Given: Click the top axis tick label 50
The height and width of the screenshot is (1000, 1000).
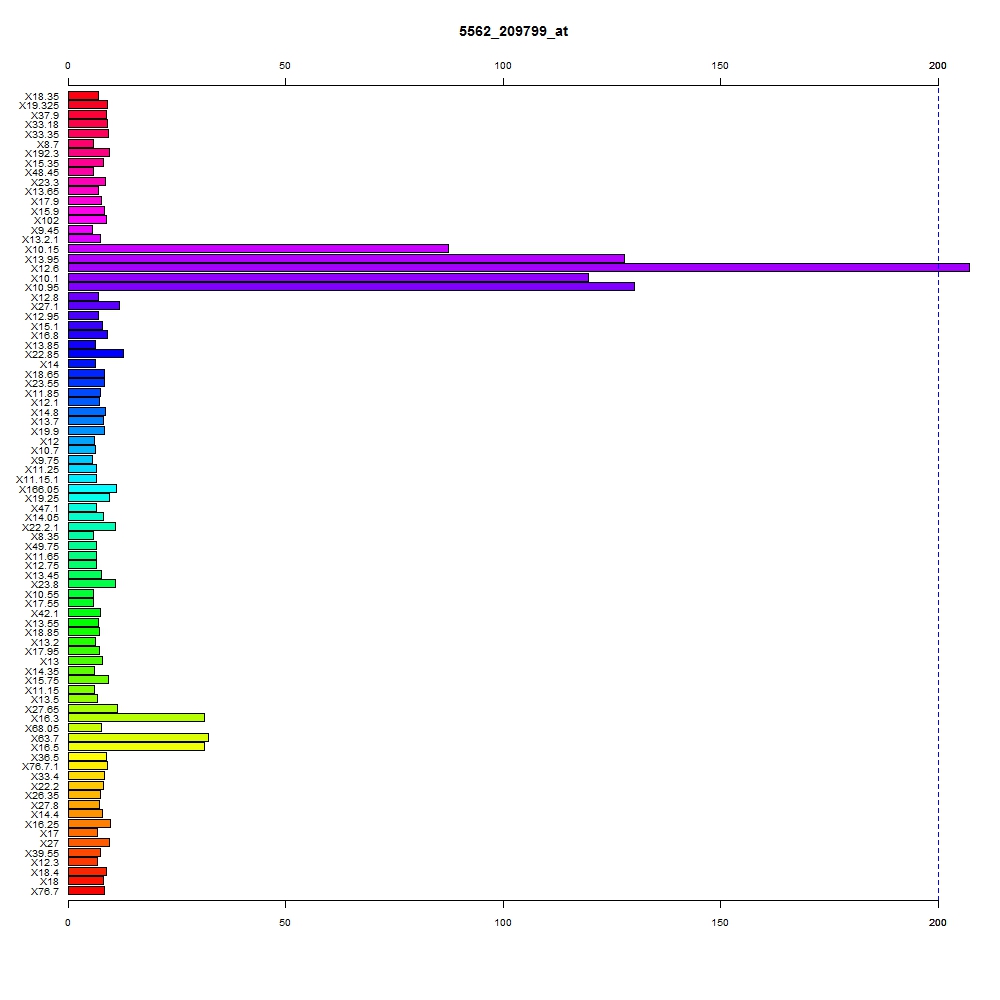Looking at the screenshot, I should (x=285, y=66).
